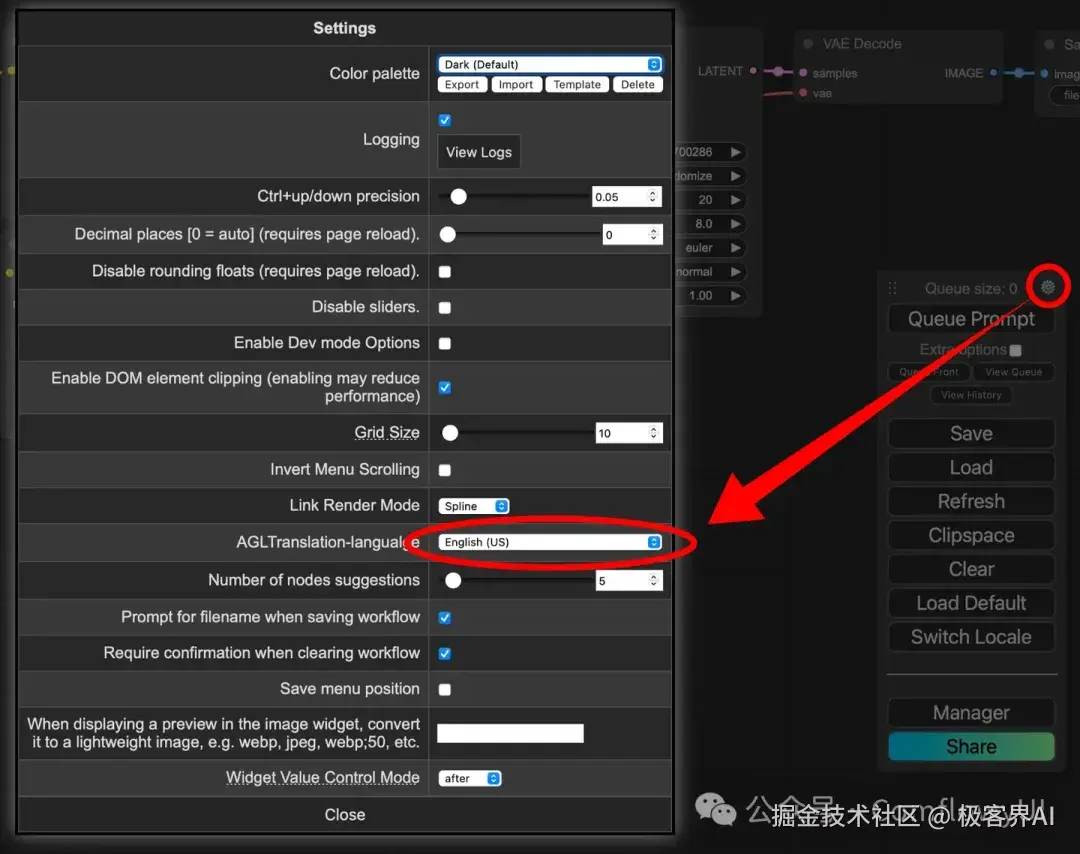
Task: Enable Dev mode Options checkbox
Action: [445, 343]
